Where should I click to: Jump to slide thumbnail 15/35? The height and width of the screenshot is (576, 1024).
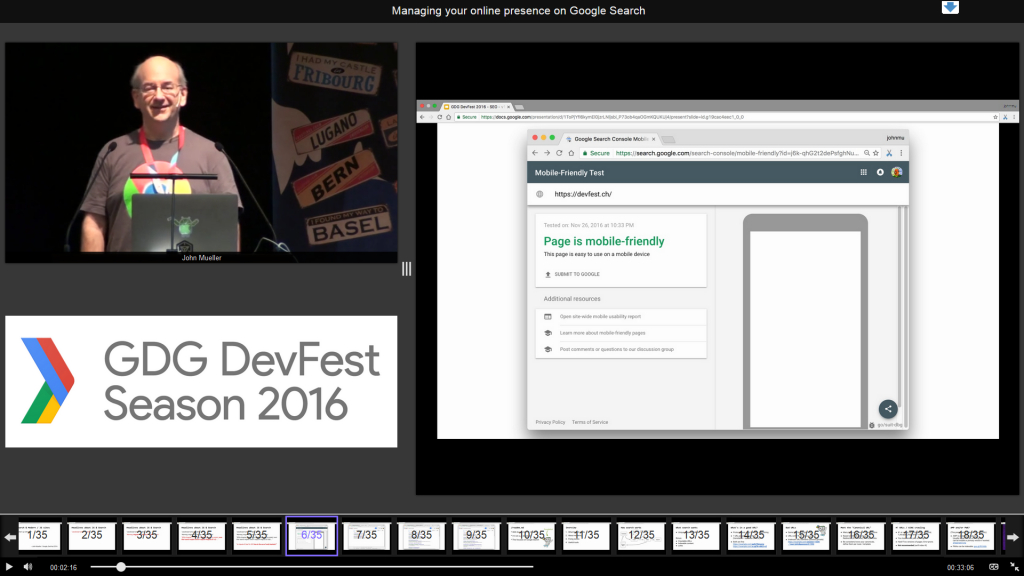pos(806,536)
